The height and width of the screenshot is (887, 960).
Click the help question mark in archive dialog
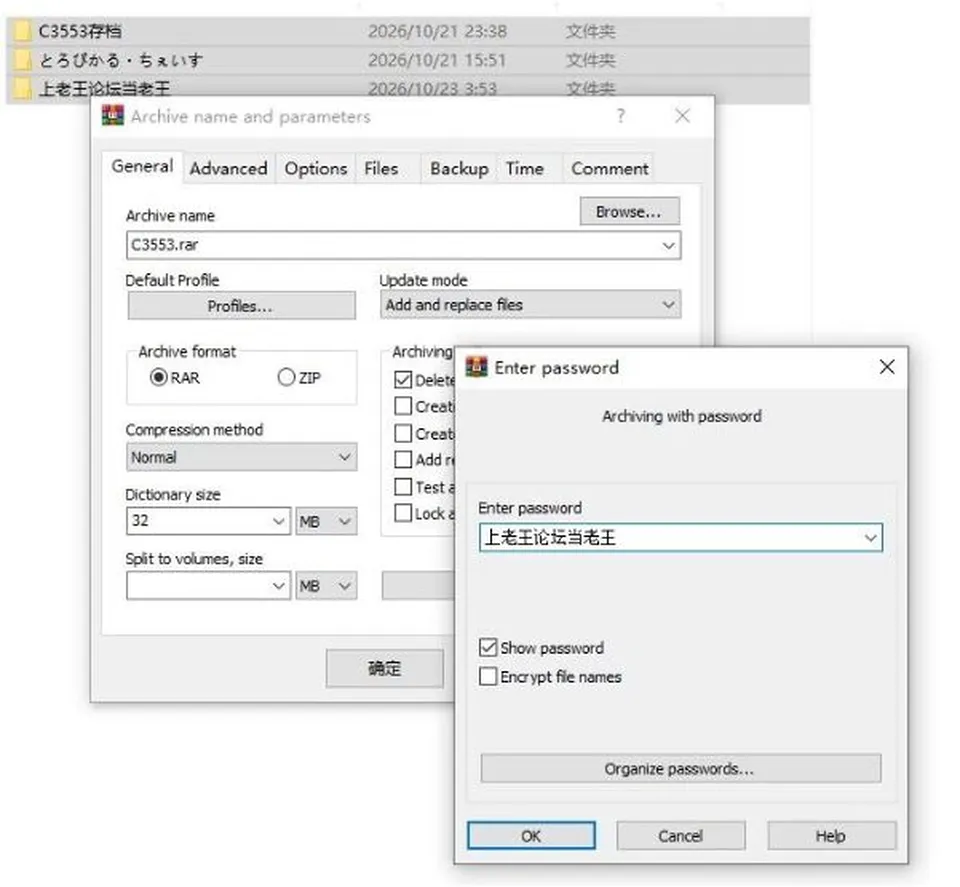(x=620, y=115)
